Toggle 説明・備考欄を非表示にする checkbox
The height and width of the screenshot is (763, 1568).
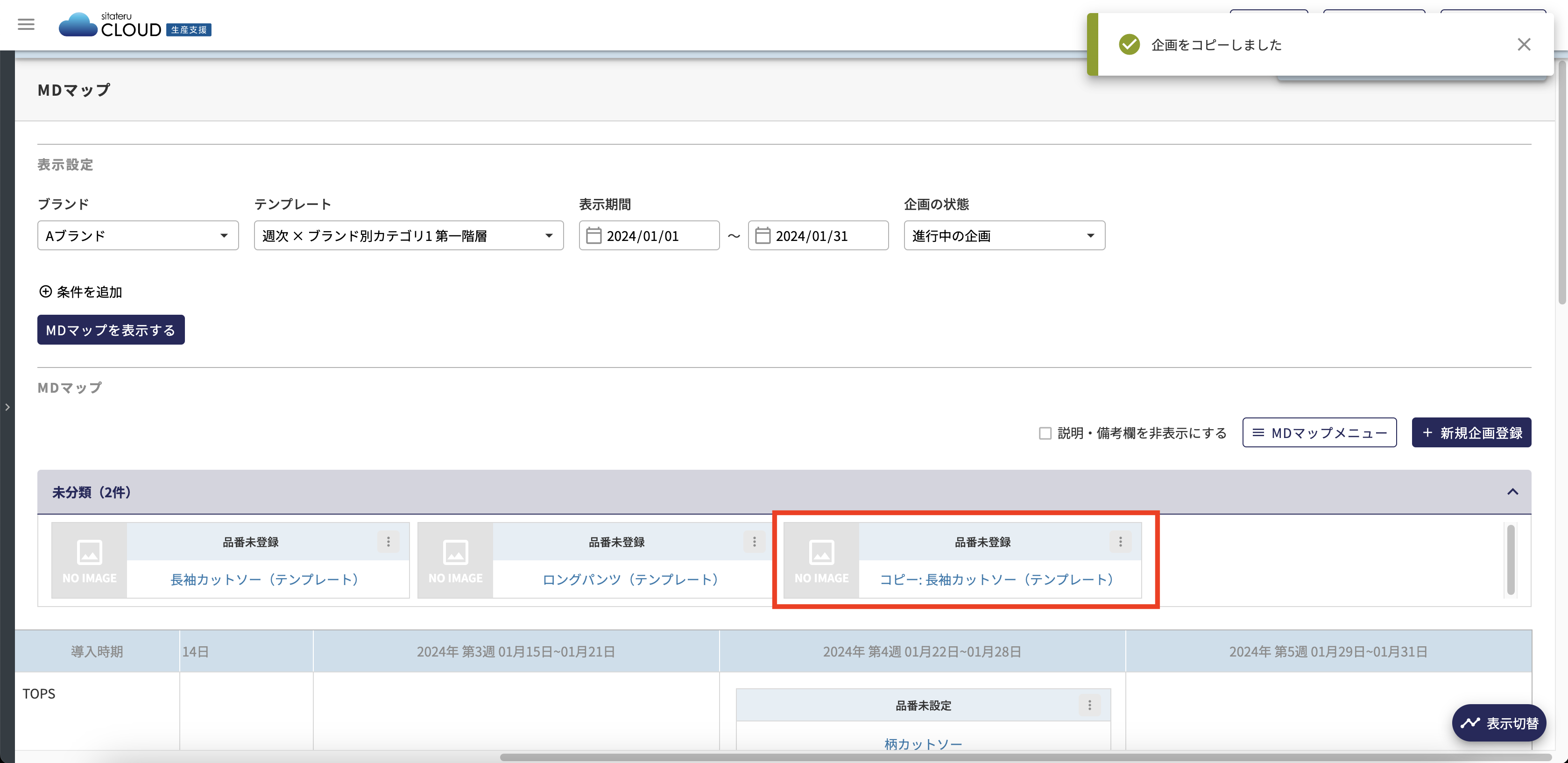pyautogui.click(x=1045, y=433)
